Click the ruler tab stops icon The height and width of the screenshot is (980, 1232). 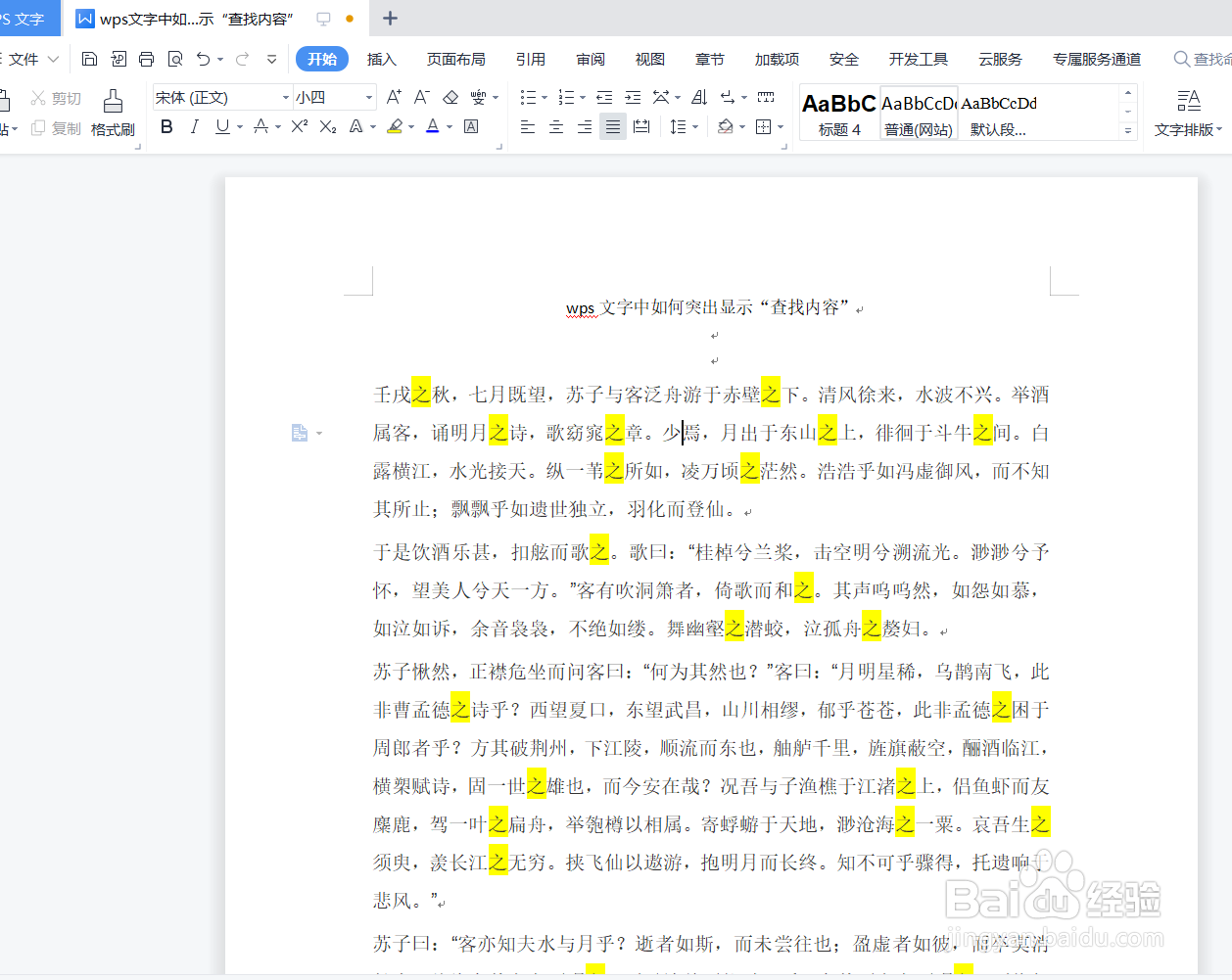[766, 97]
